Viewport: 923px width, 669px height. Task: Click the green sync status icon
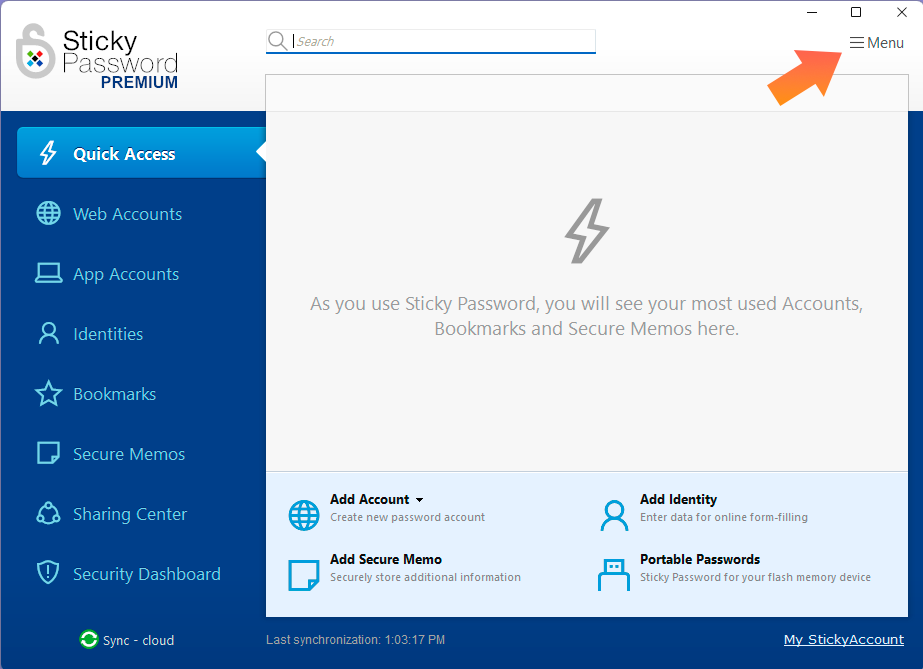[88, 639]
